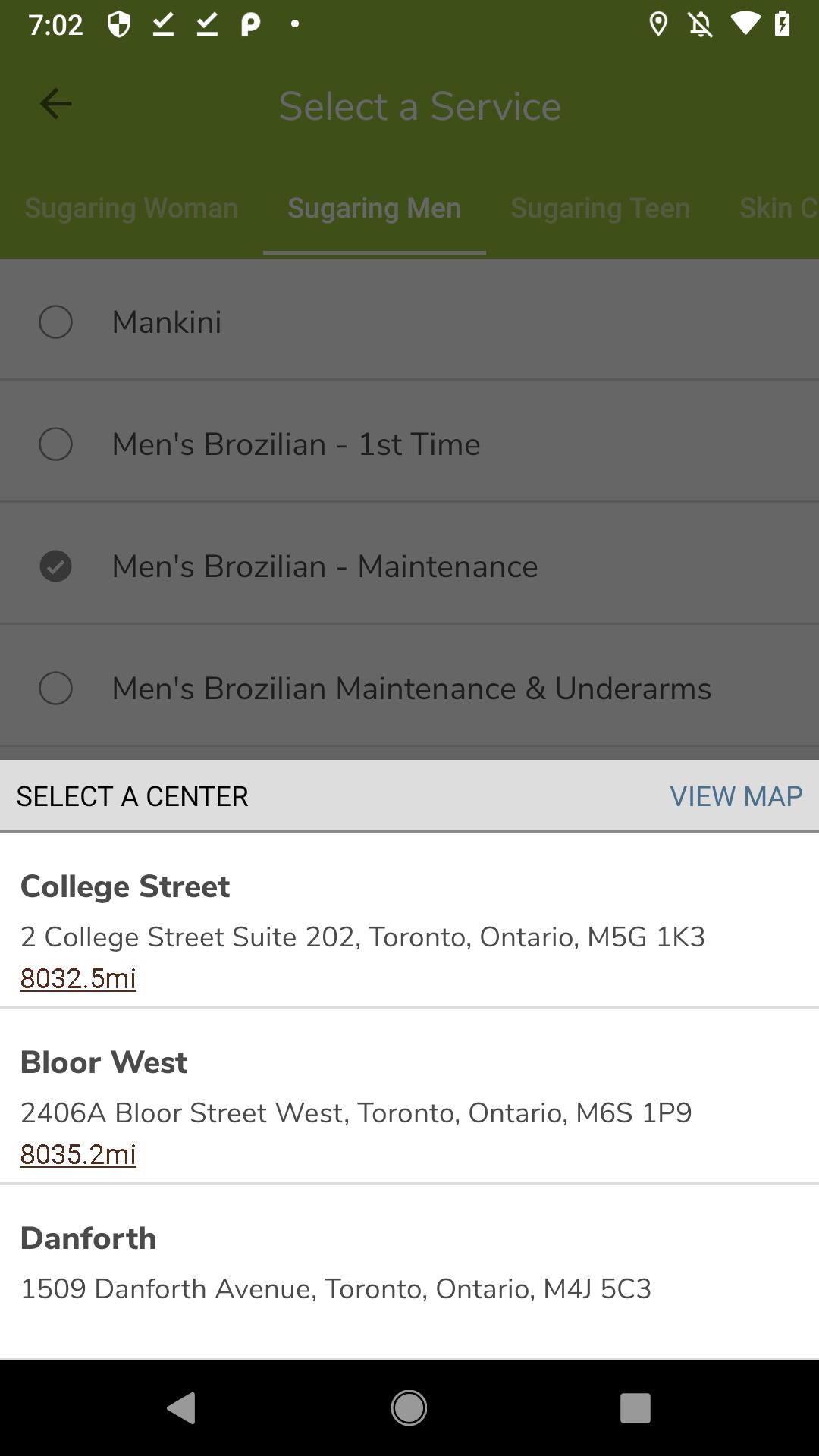819x1456 pixels.
Task: Open the Sugaring Men tab
Action: (x=375, y=208)
